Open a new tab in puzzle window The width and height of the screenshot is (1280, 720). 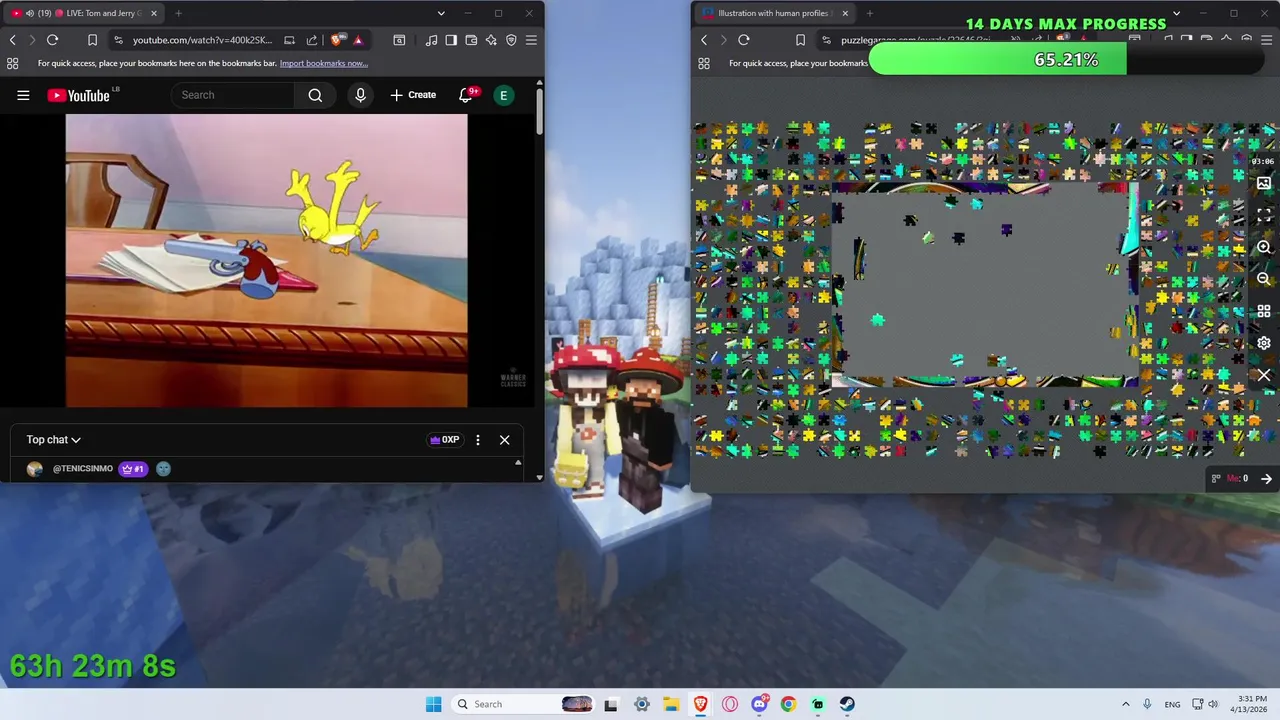tap(869, 13)
